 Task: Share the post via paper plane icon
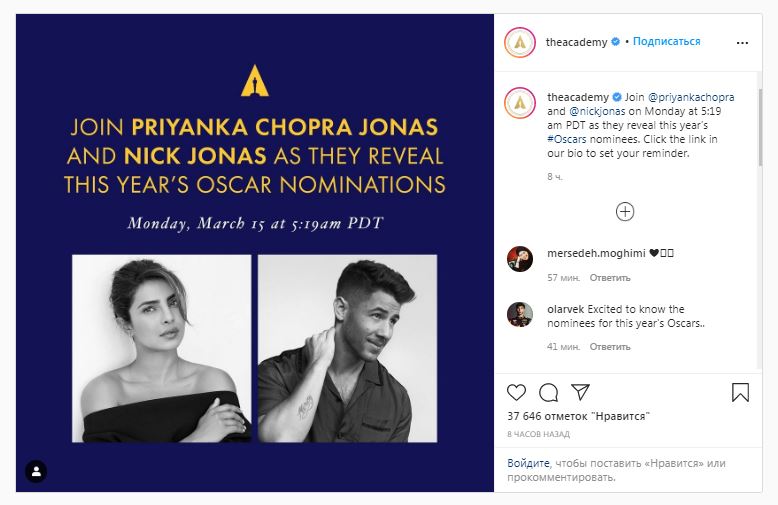tap(581, 391)
